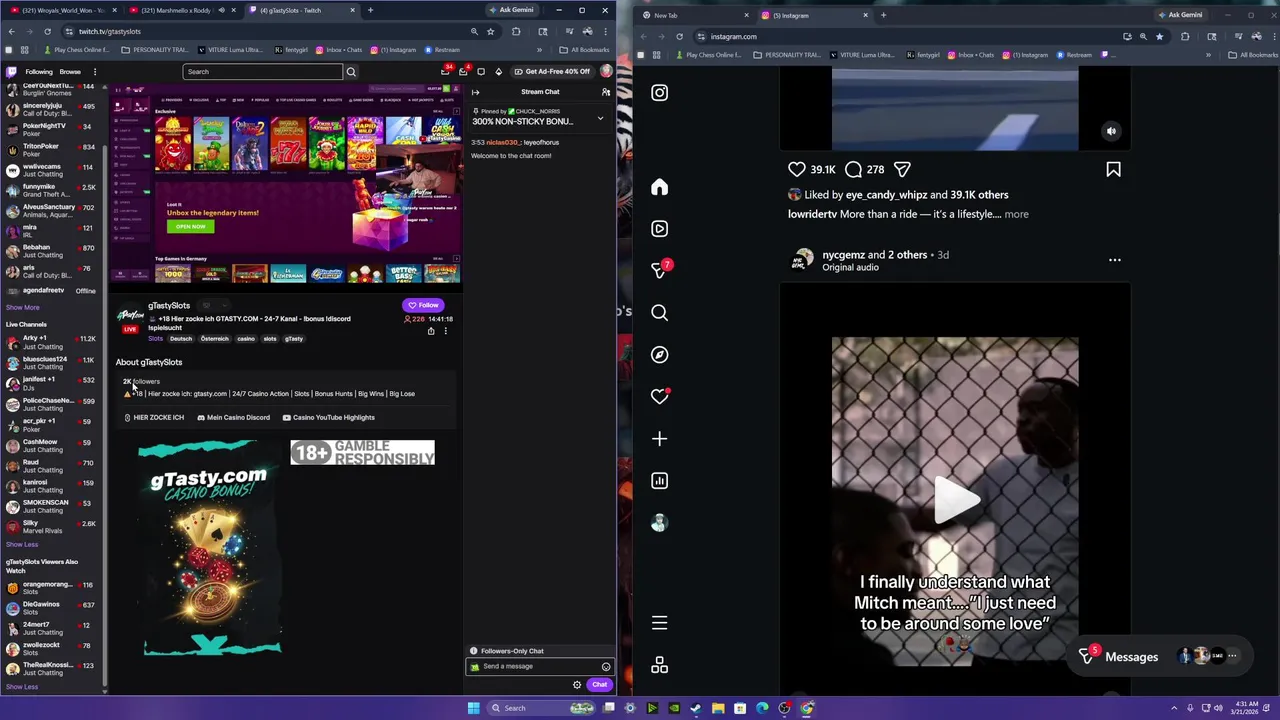The image size is (1280, 720).
Task: Show More followed channels
Action: coord(23,307)
